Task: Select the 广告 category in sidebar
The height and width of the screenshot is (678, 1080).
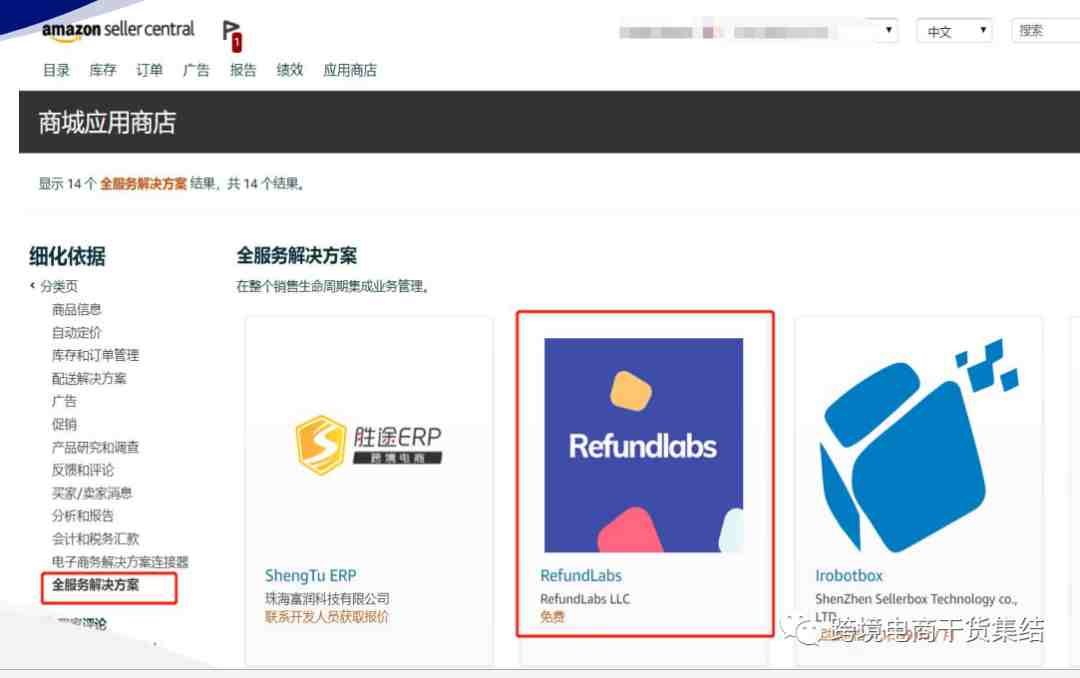Action: coord(65,401)
